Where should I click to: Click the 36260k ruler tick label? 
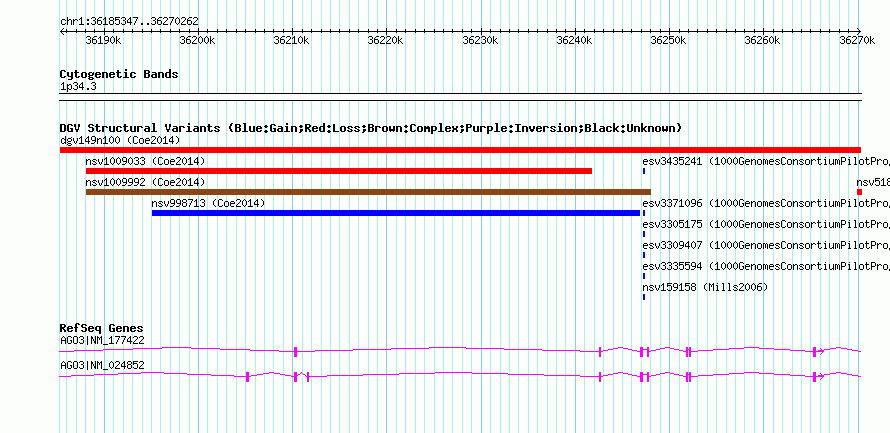pos(763,40)
